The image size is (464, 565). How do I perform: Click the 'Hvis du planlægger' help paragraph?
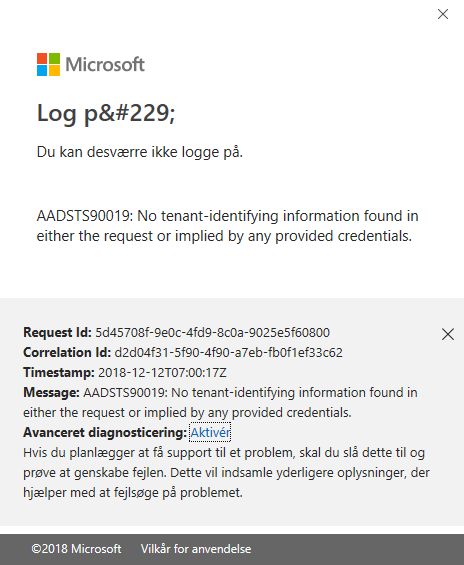[226, 472]
